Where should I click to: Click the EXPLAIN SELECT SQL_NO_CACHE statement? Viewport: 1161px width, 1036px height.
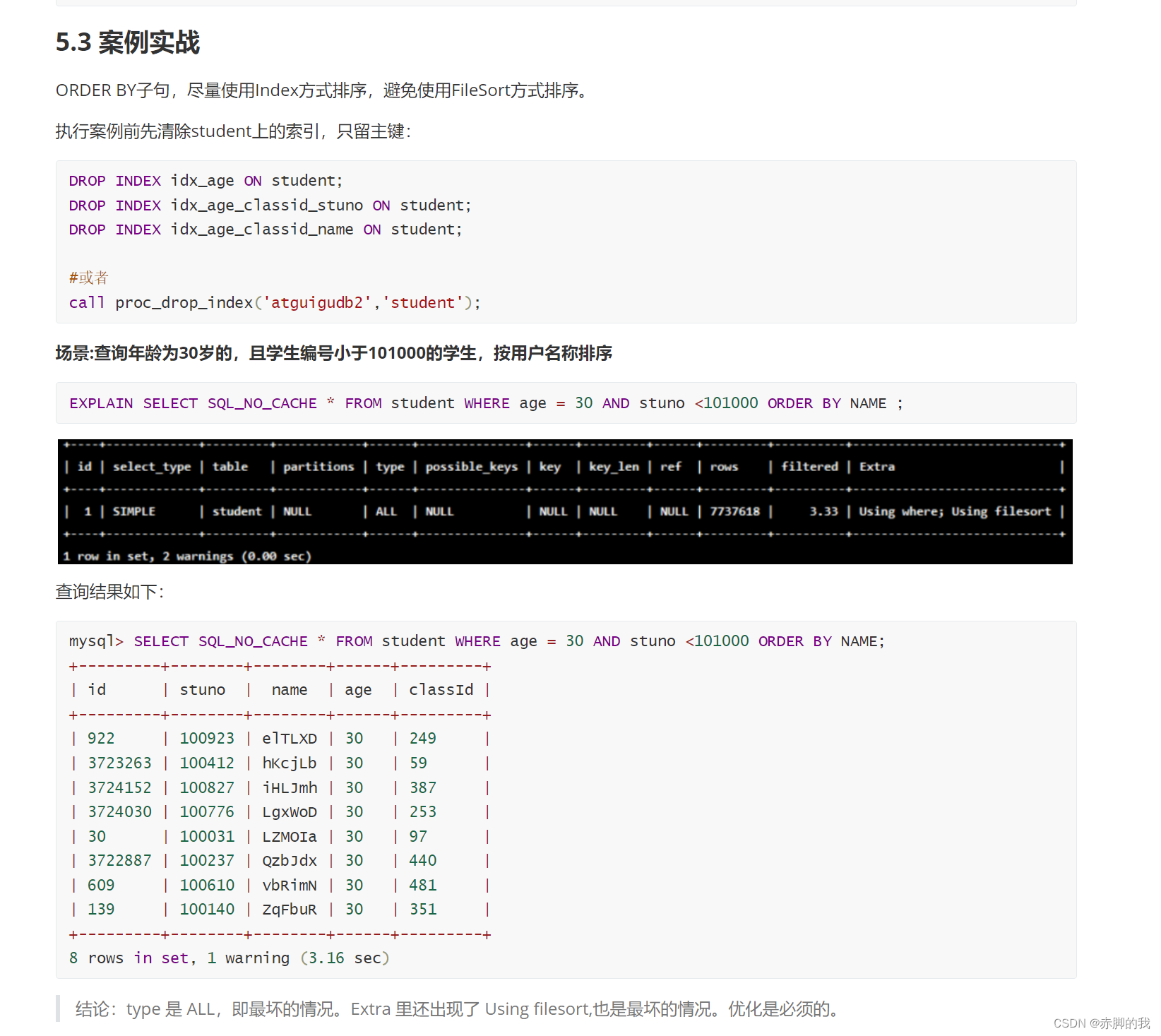click(486, 403)
